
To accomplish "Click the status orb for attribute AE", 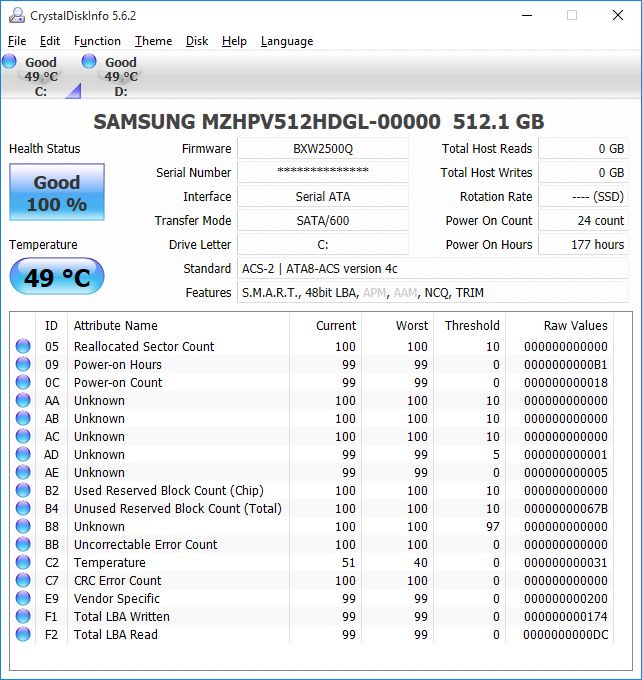I will [23, 472].
